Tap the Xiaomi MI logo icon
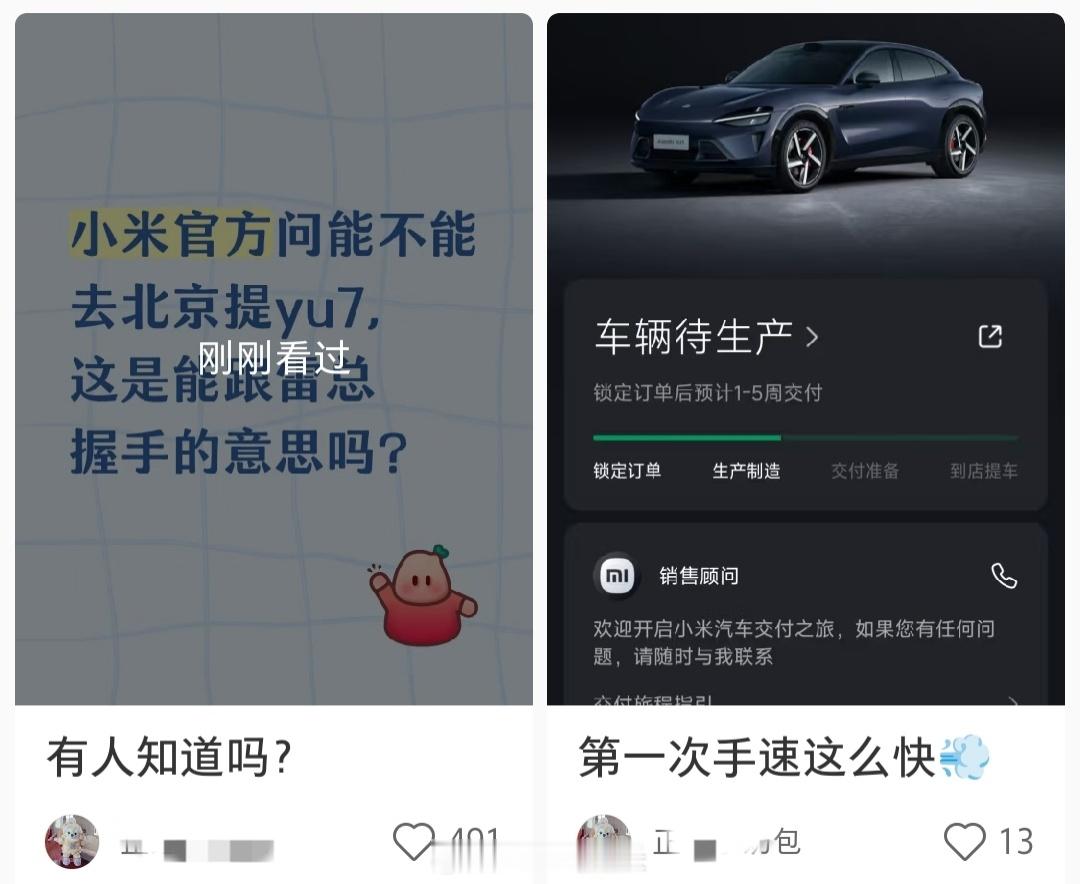The height and width of the screenshot is (884, 1080). click(616, 575)
